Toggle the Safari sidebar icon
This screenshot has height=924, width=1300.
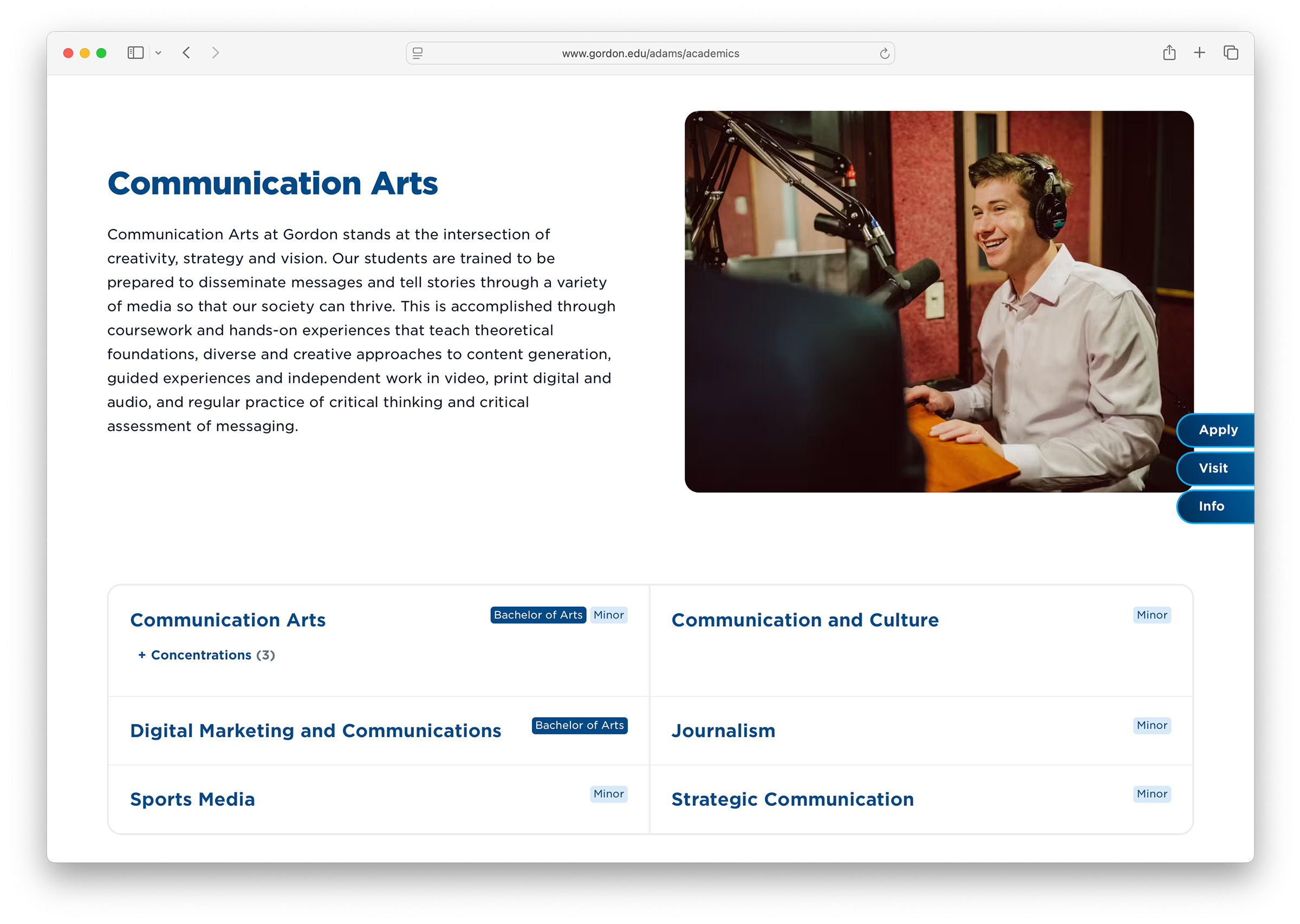tap(135, 53)
